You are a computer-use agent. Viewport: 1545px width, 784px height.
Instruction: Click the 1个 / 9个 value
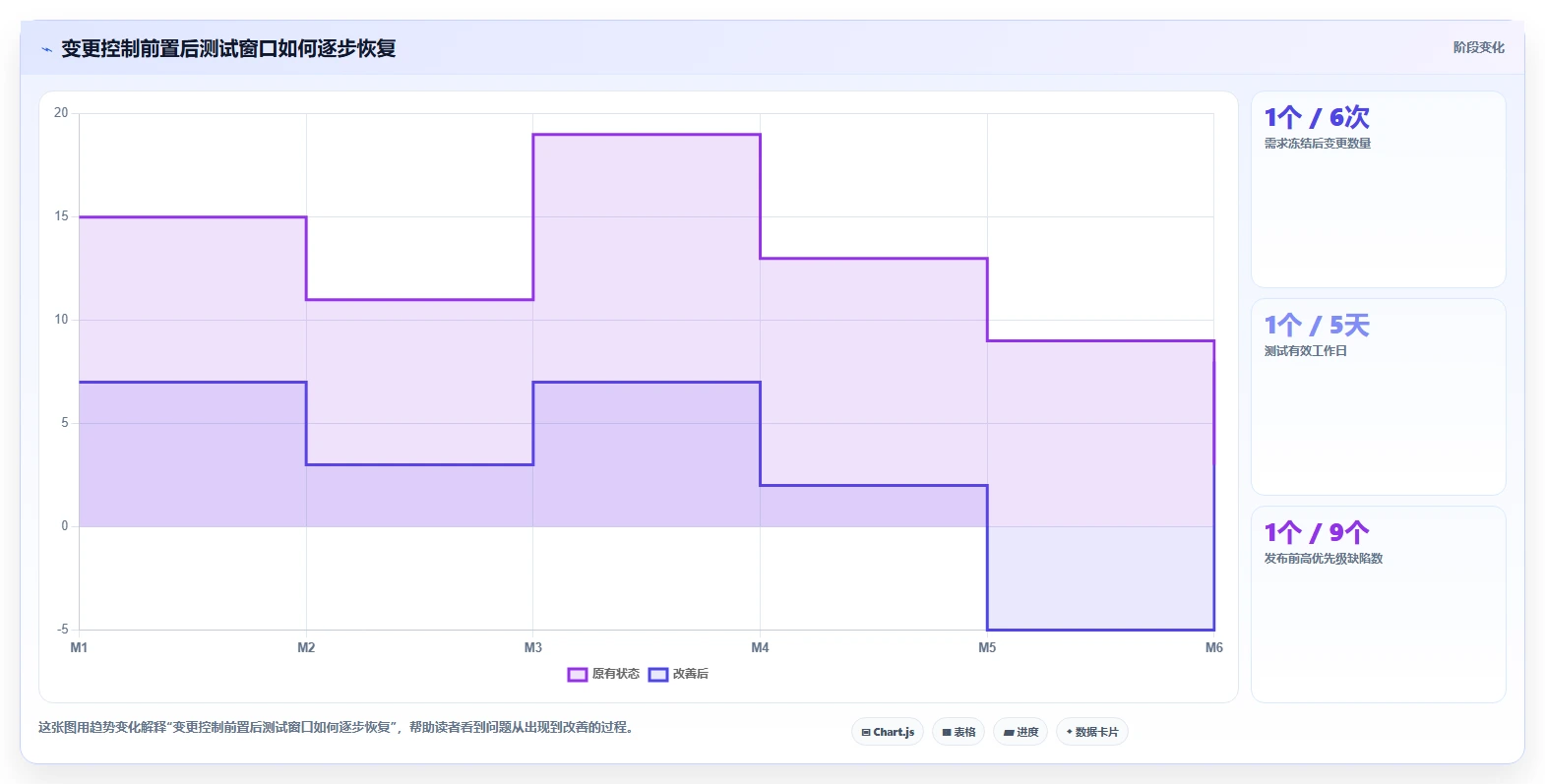point(1317,533)
